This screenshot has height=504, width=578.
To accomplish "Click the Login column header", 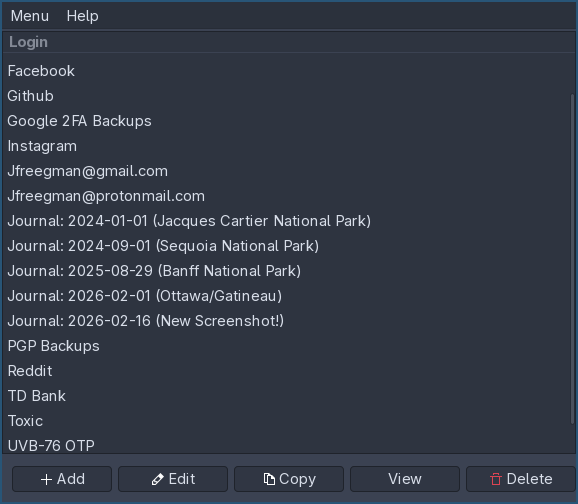I will point(289,42).
